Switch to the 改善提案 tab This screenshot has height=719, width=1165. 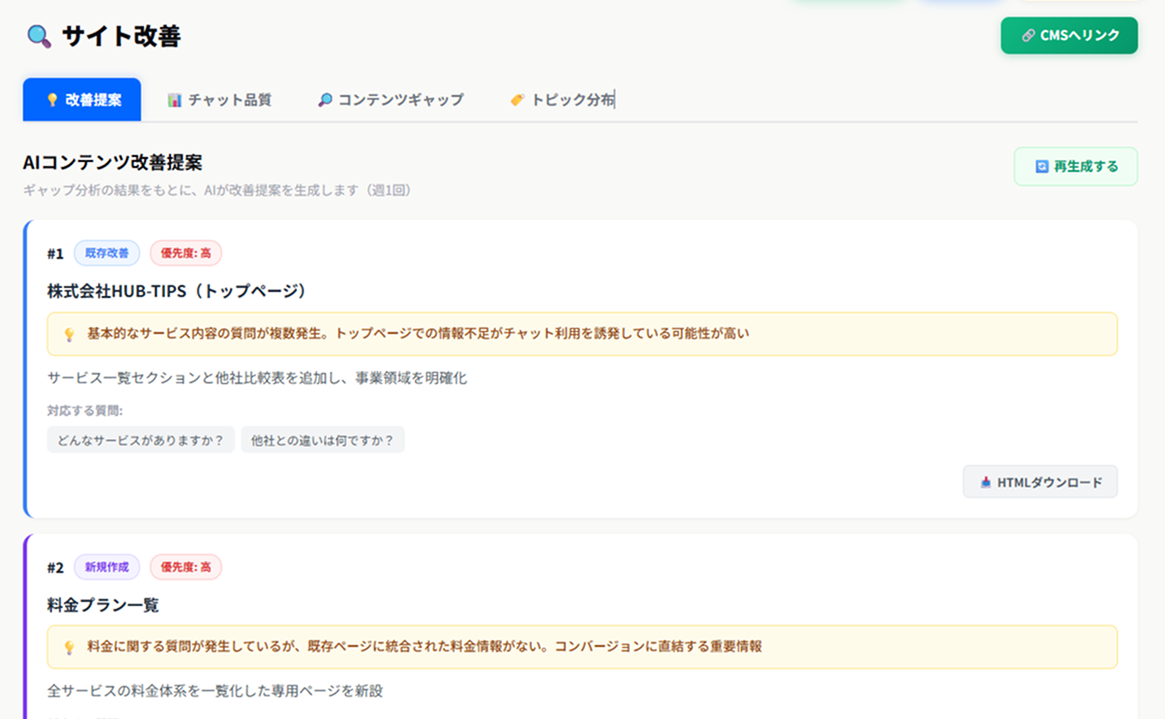82,100
